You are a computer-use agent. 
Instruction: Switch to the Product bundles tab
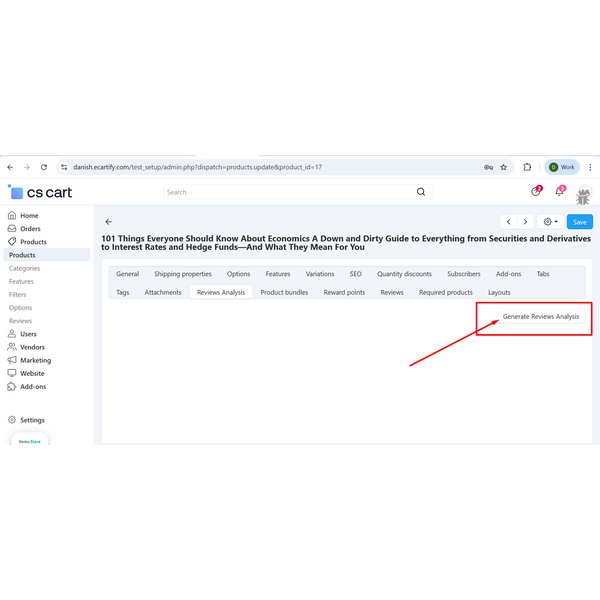[x=284, y=293]
